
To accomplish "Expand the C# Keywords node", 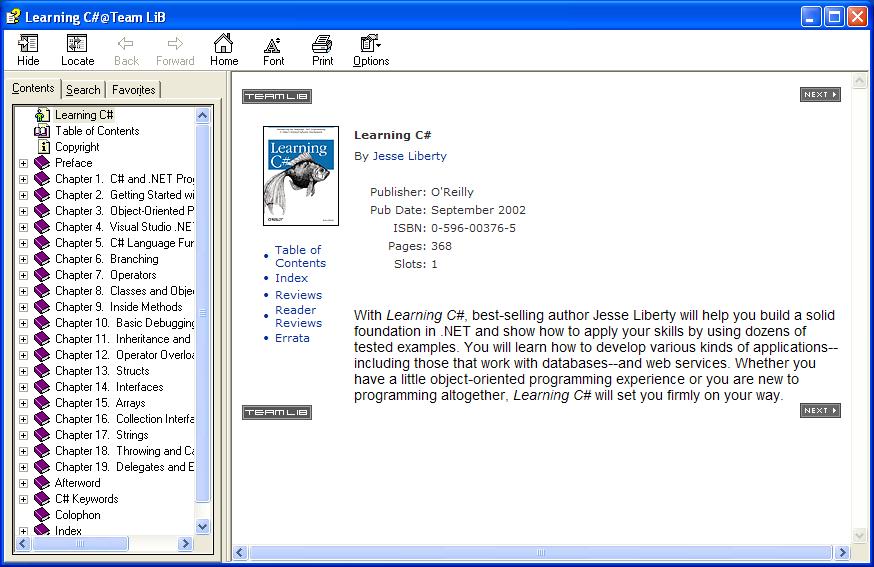I will click(23, 499).
